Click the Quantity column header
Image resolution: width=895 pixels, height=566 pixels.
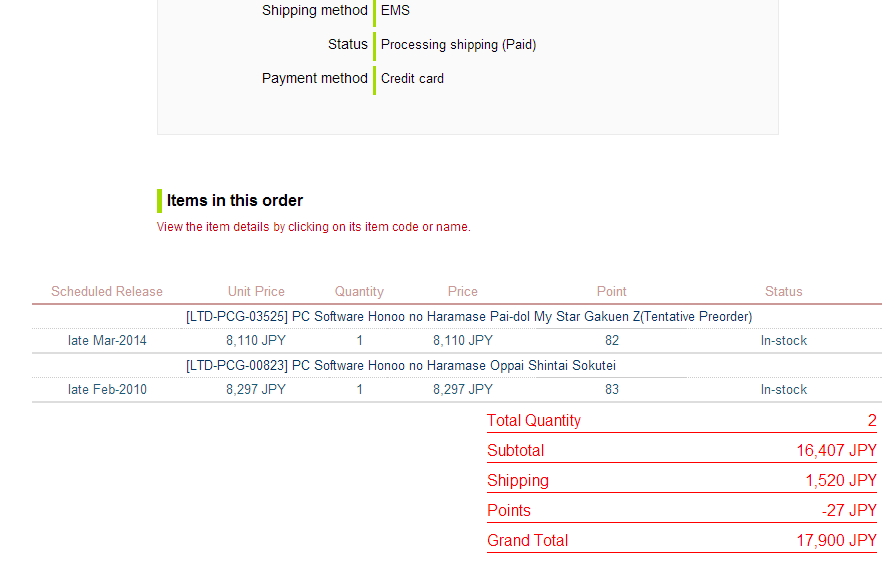[359, 292]
